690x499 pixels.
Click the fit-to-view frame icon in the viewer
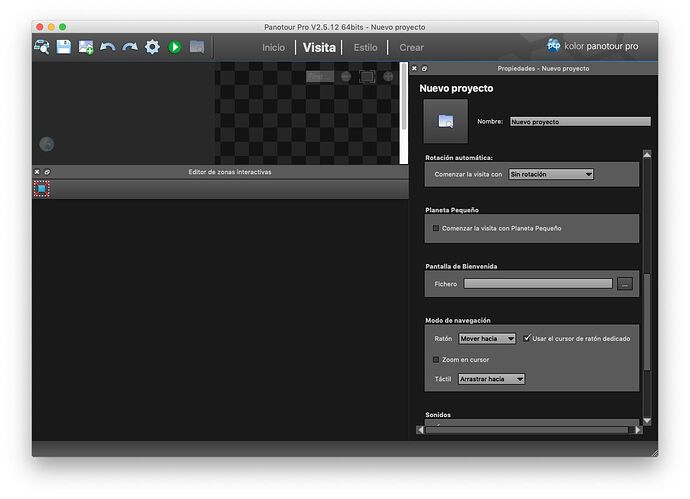tap(367, 77)
